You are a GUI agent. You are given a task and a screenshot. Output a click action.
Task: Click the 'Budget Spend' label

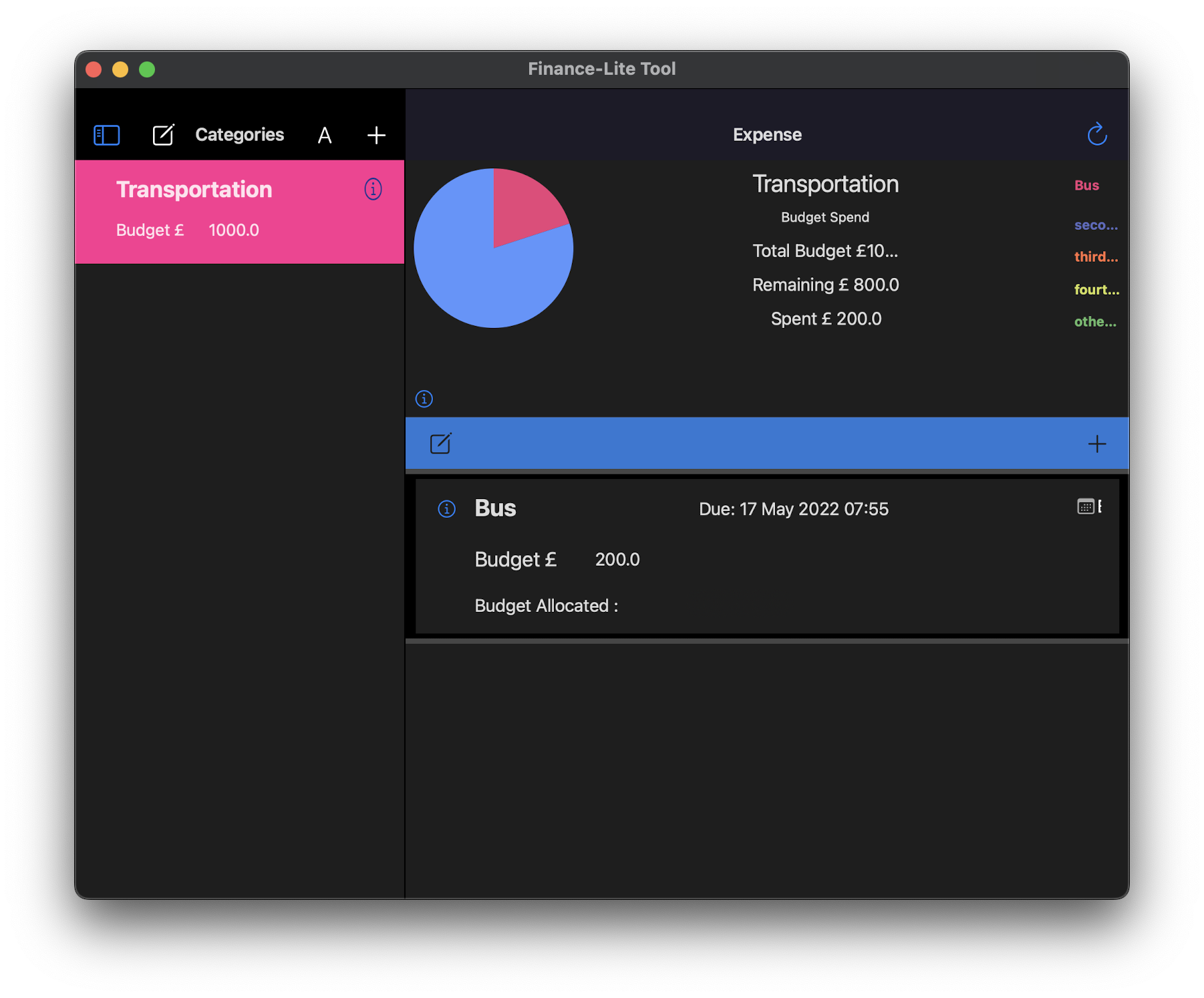(825, 217)
